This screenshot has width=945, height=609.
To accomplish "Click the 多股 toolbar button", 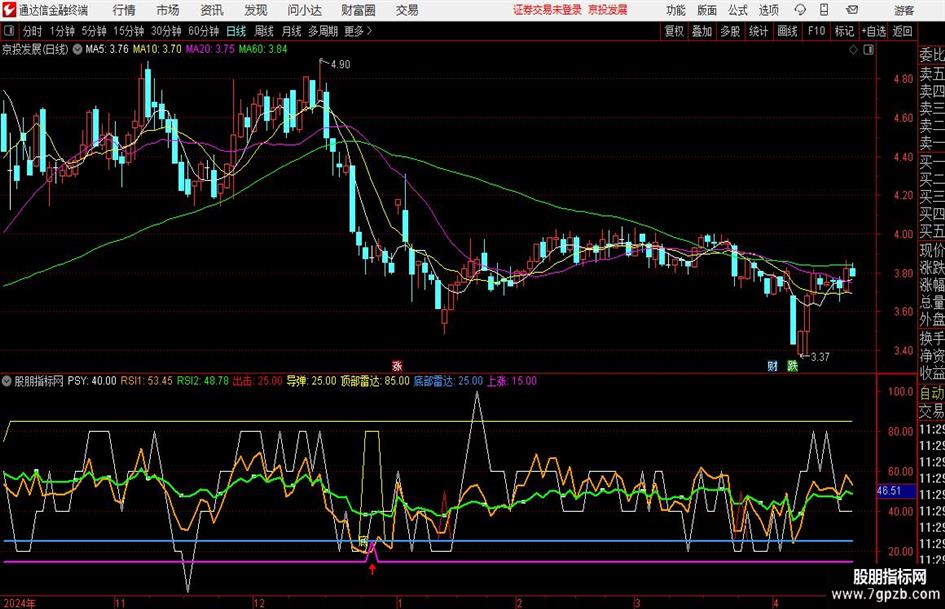I will [730, 31].
